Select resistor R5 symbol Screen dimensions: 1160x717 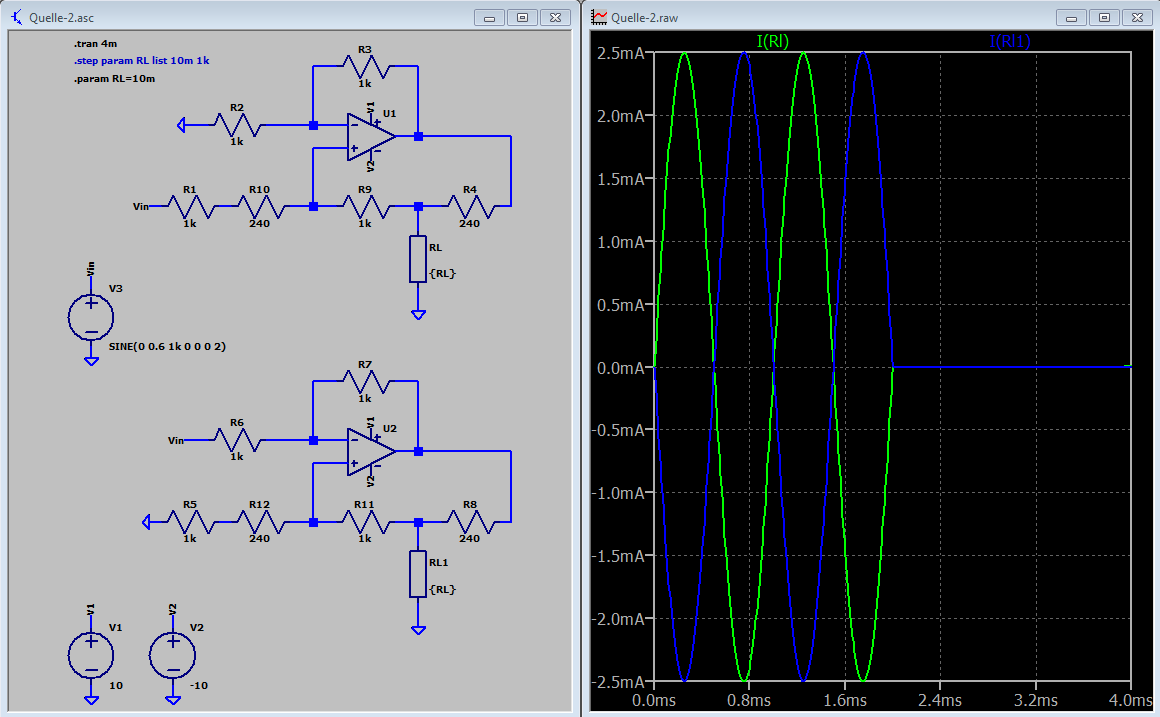point(190,522)
